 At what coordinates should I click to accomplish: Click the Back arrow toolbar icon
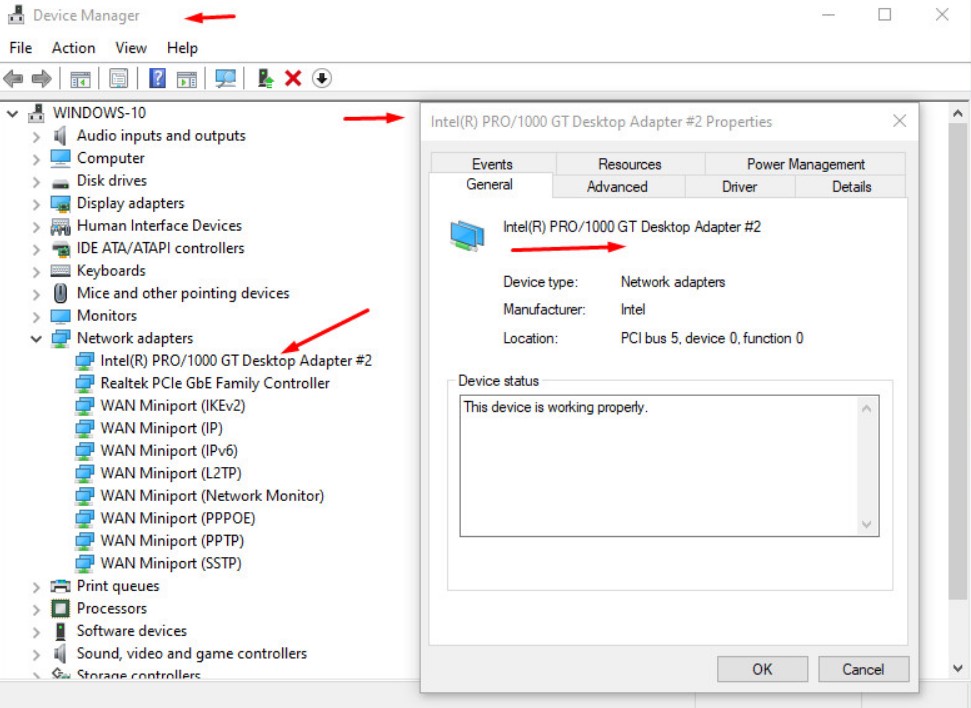14,79
